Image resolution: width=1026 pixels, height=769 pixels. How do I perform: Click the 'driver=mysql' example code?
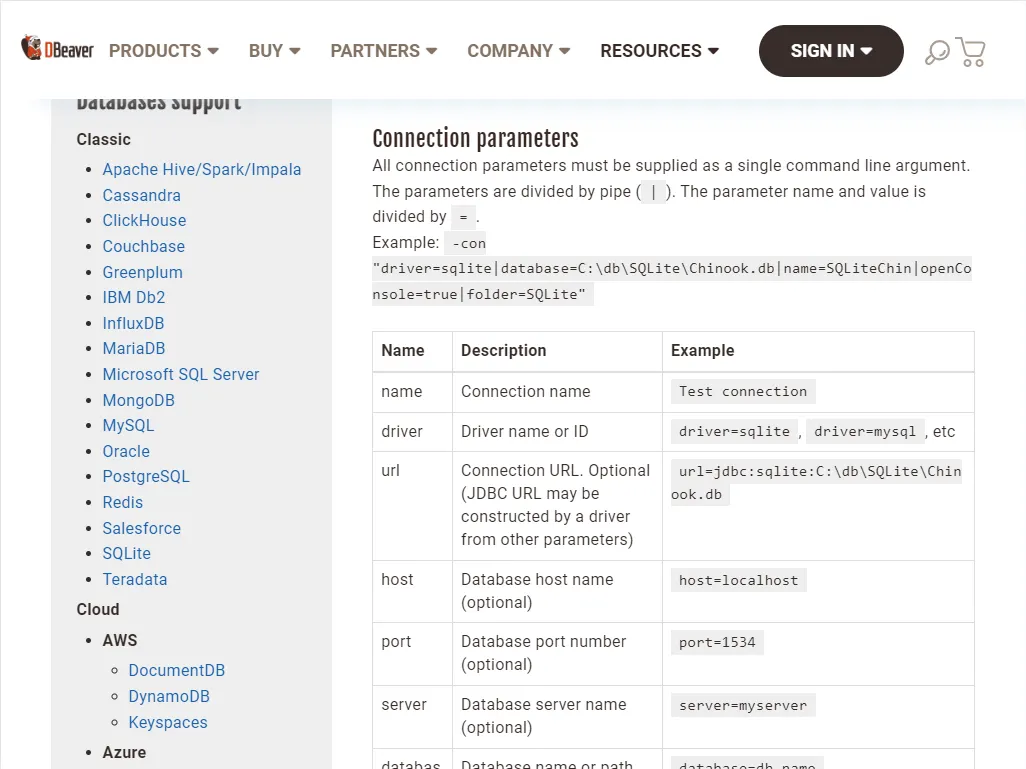pos(864,431)
